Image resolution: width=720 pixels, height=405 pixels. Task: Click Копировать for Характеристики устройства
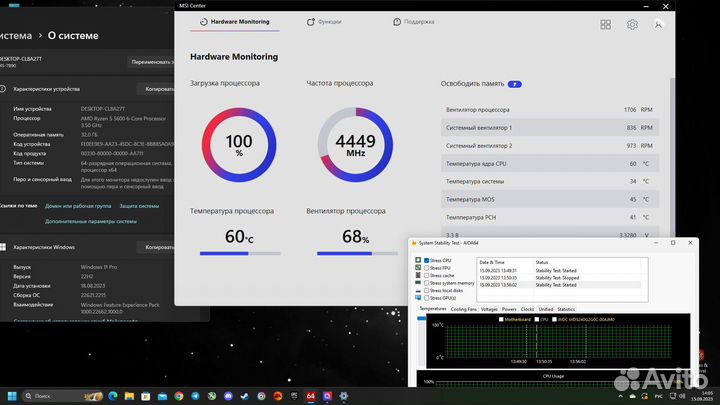click(156, 89)
